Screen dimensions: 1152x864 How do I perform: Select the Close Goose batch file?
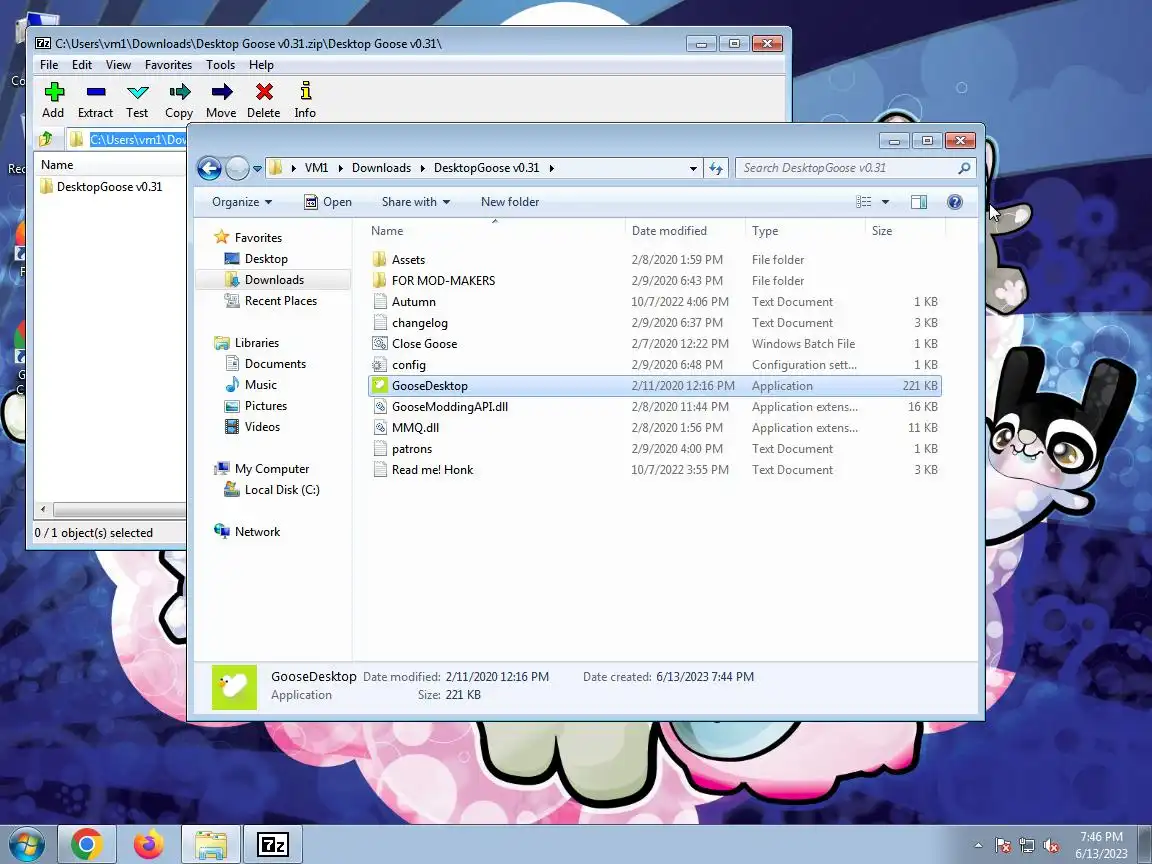(x=654, y=344)
